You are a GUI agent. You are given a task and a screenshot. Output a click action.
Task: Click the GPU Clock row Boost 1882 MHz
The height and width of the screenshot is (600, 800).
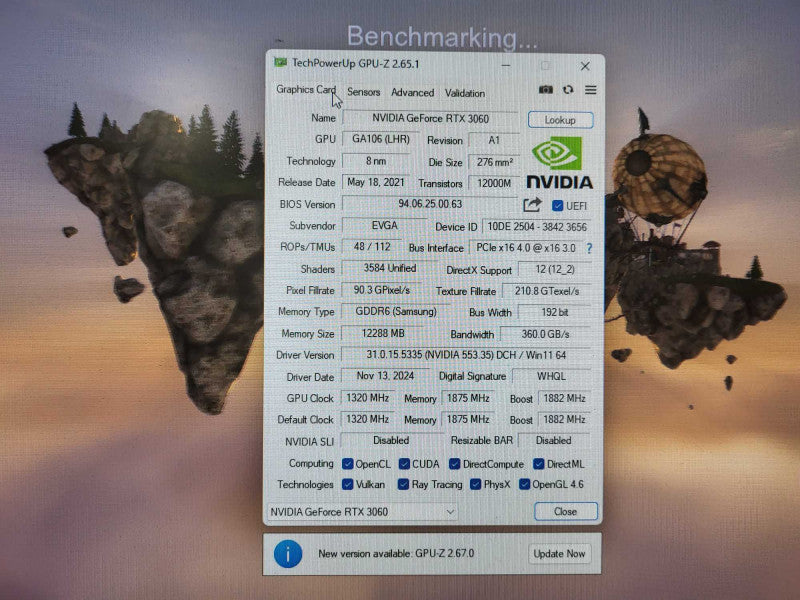pos(564,398)
